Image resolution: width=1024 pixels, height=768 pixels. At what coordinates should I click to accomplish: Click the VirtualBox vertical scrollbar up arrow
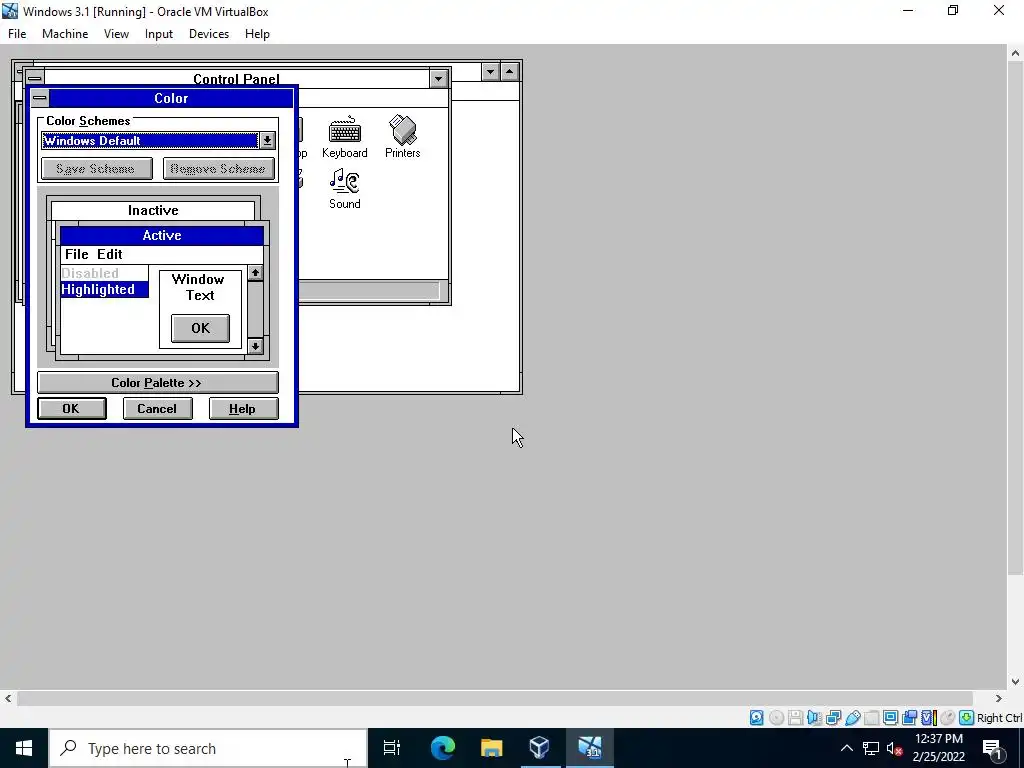[1016, 54]
